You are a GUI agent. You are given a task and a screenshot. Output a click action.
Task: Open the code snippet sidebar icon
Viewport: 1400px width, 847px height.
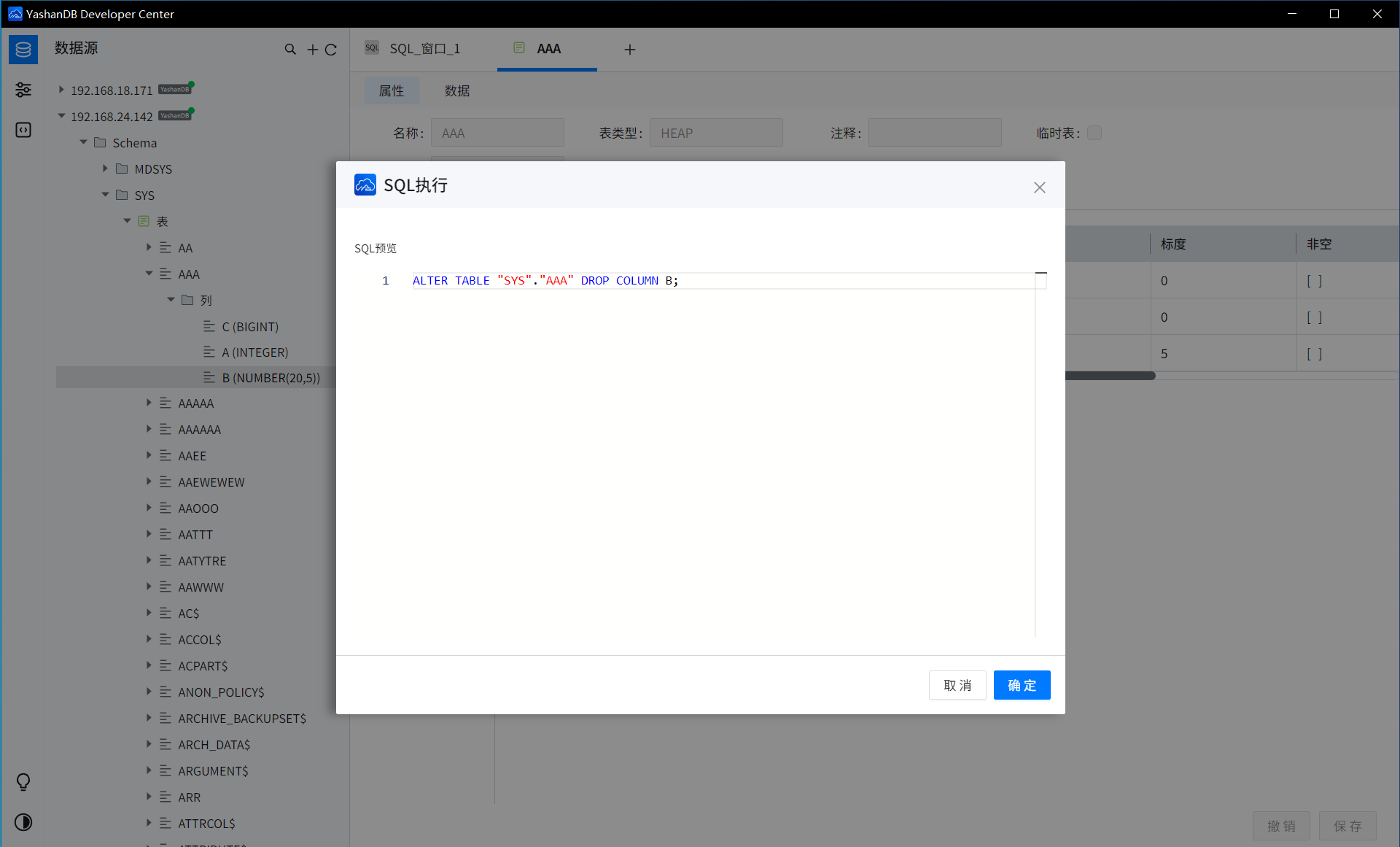tap(23, 130)
